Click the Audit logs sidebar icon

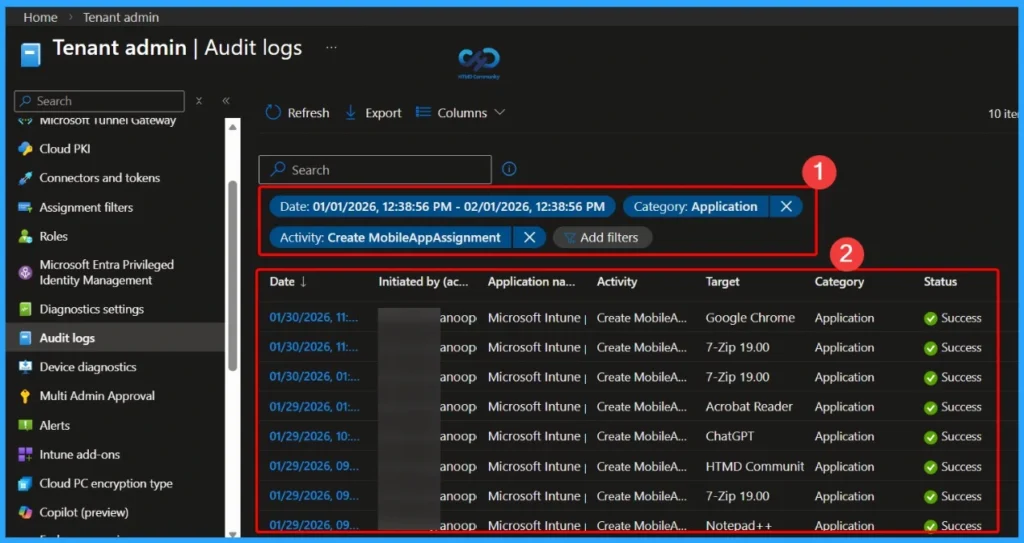(x=25, y=338)
